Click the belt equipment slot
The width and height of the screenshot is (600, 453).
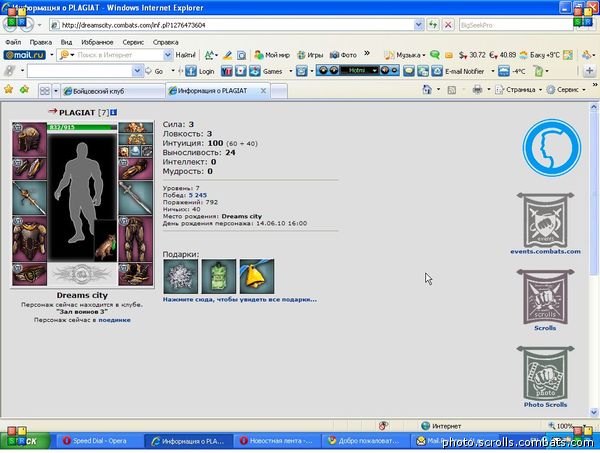click(x=29, y=274)
